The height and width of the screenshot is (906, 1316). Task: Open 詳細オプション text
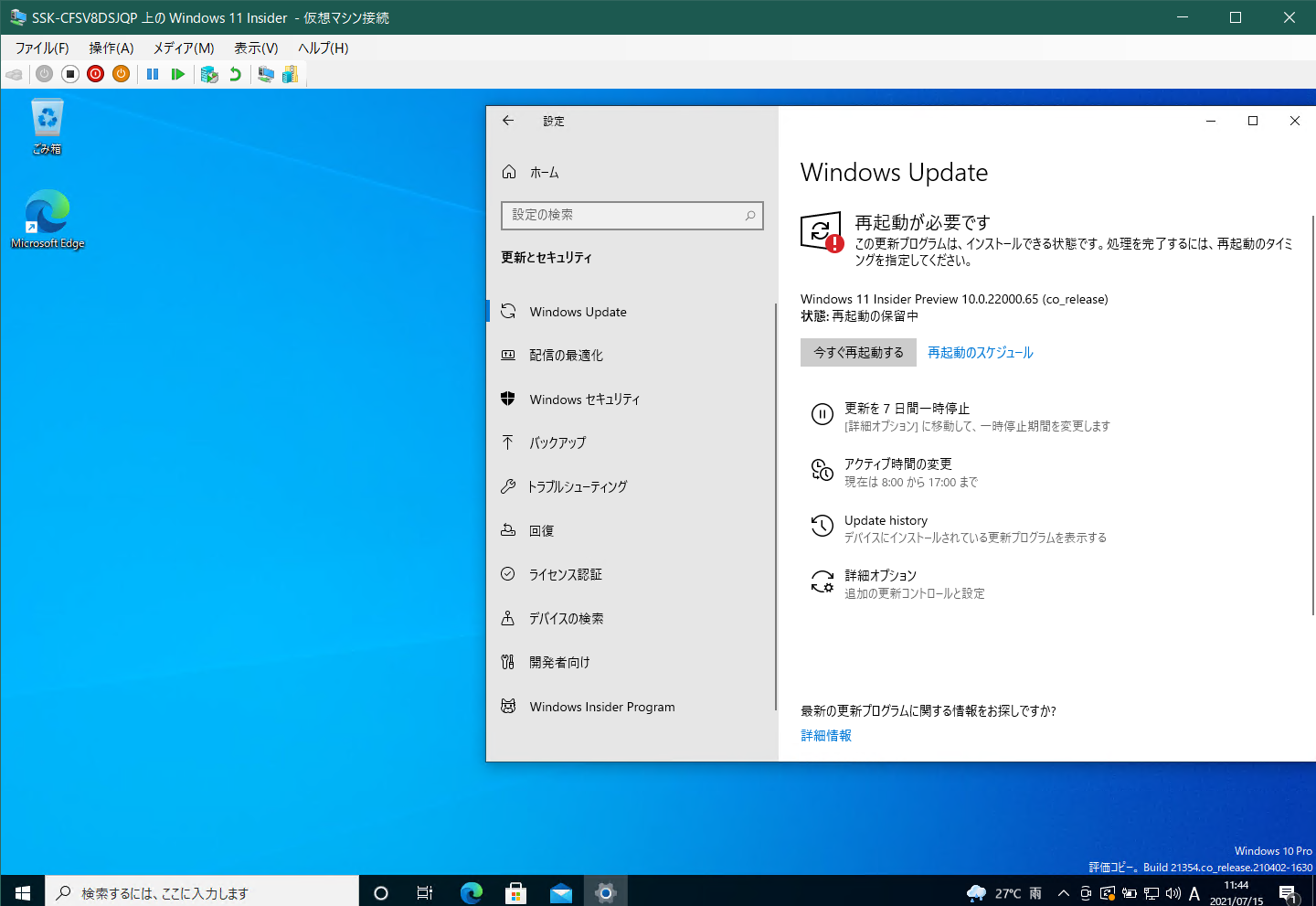880,576
